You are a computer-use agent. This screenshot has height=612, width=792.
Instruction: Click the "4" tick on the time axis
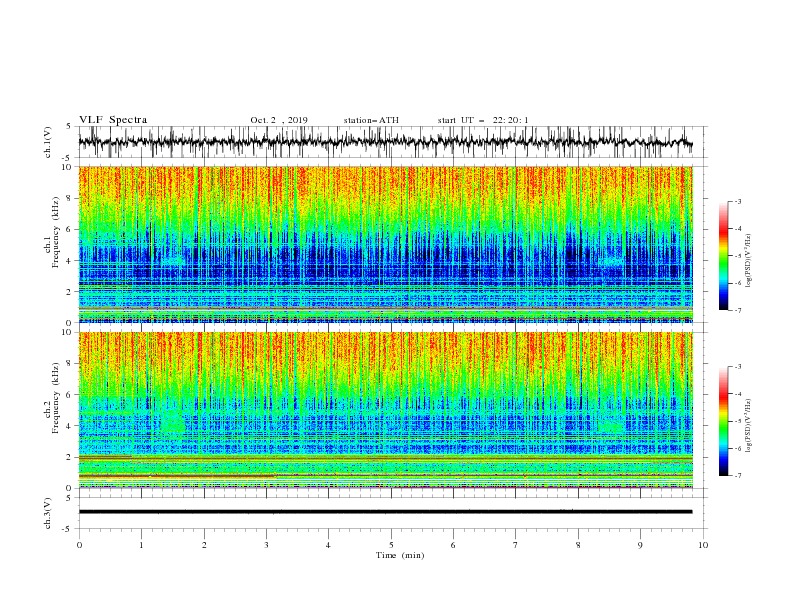point(328,545)
